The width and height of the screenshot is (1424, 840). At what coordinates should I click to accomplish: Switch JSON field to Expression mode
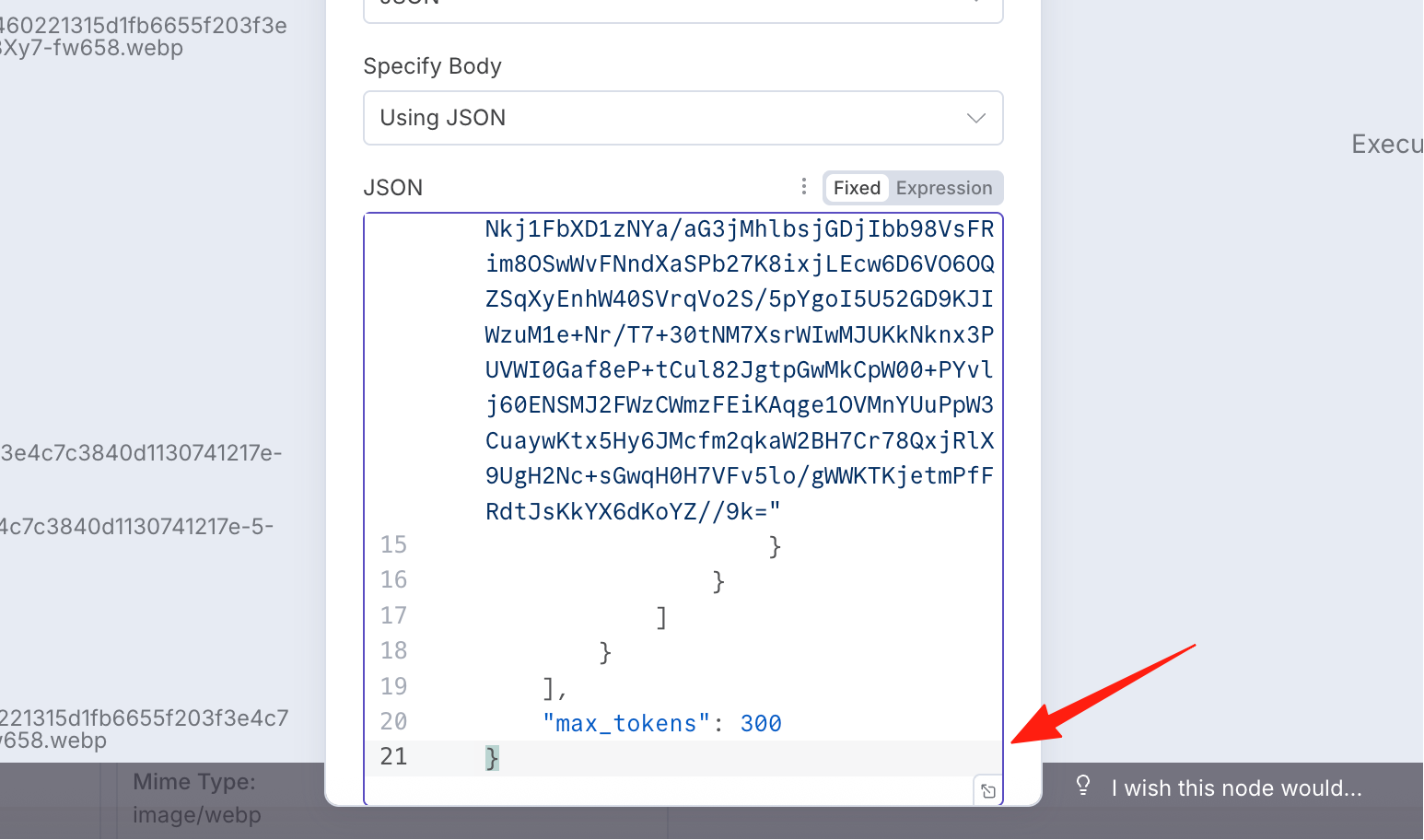coord(944,188)
